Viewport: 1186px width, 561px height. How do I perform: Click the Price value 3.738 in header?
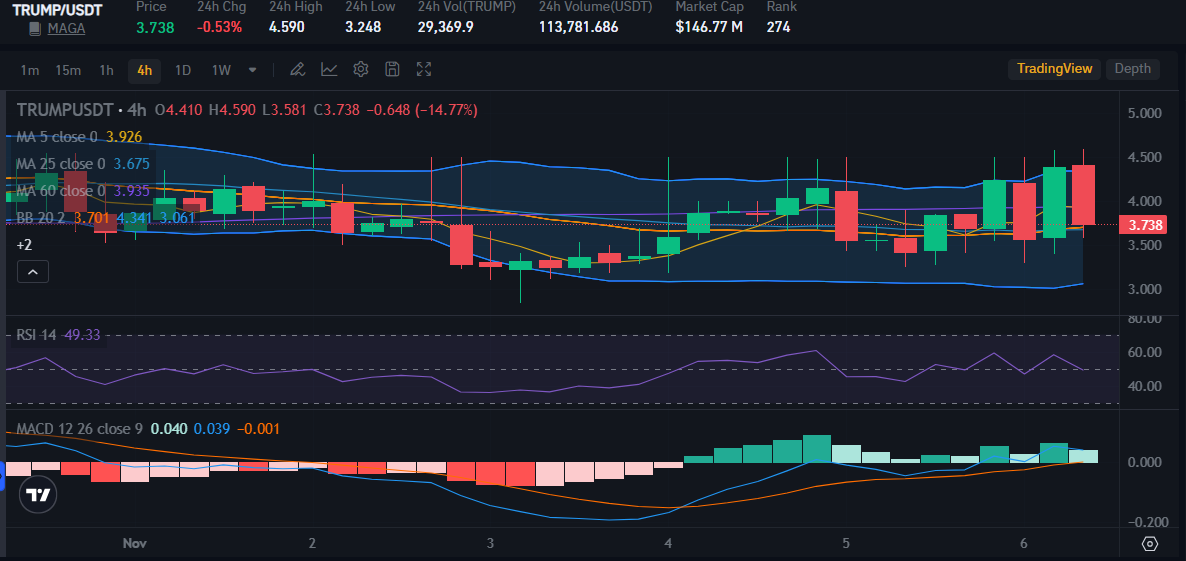tap(155, 27)
